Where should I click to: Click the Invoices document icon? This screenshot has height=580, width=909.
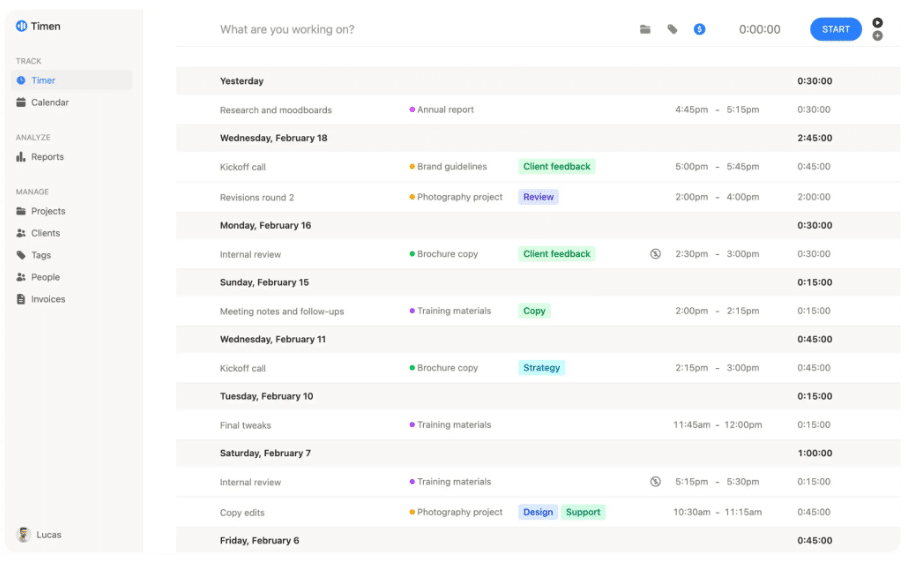point(21,299)
